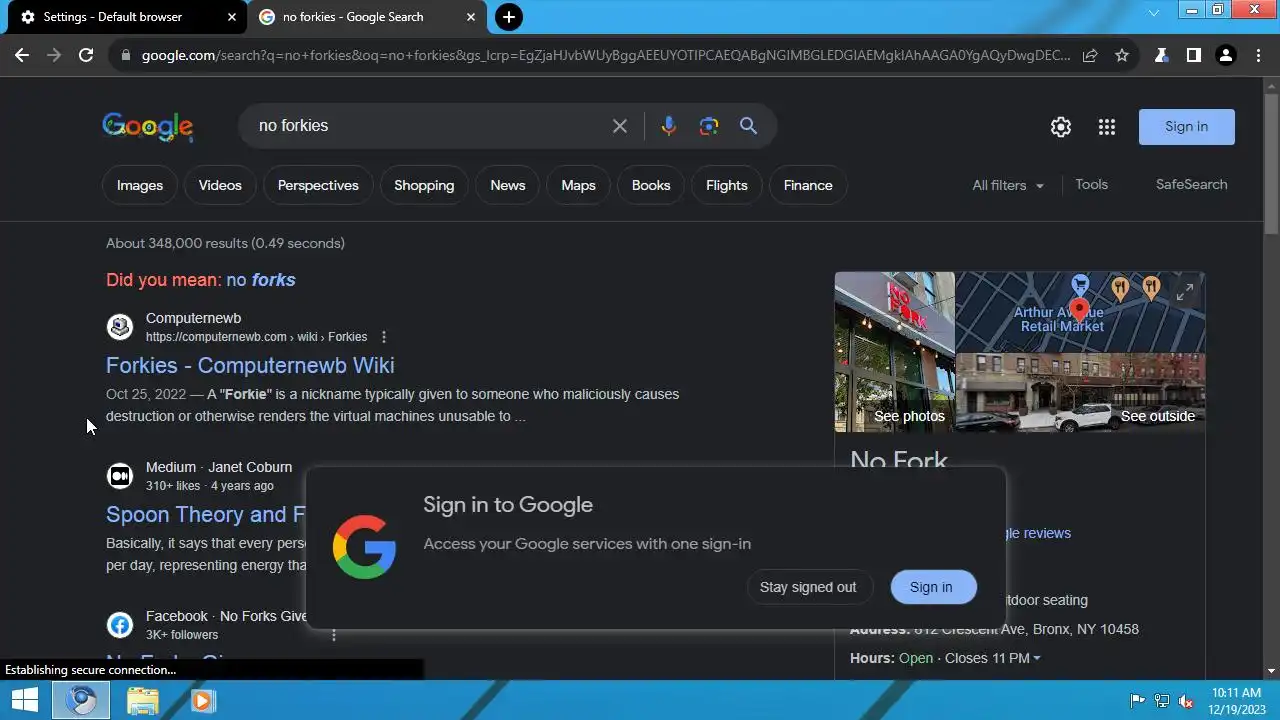Open the taskbar clock showing 10:11 AM
The height and width of the screenshot is (720, 1280).
tap(1236, 701)
